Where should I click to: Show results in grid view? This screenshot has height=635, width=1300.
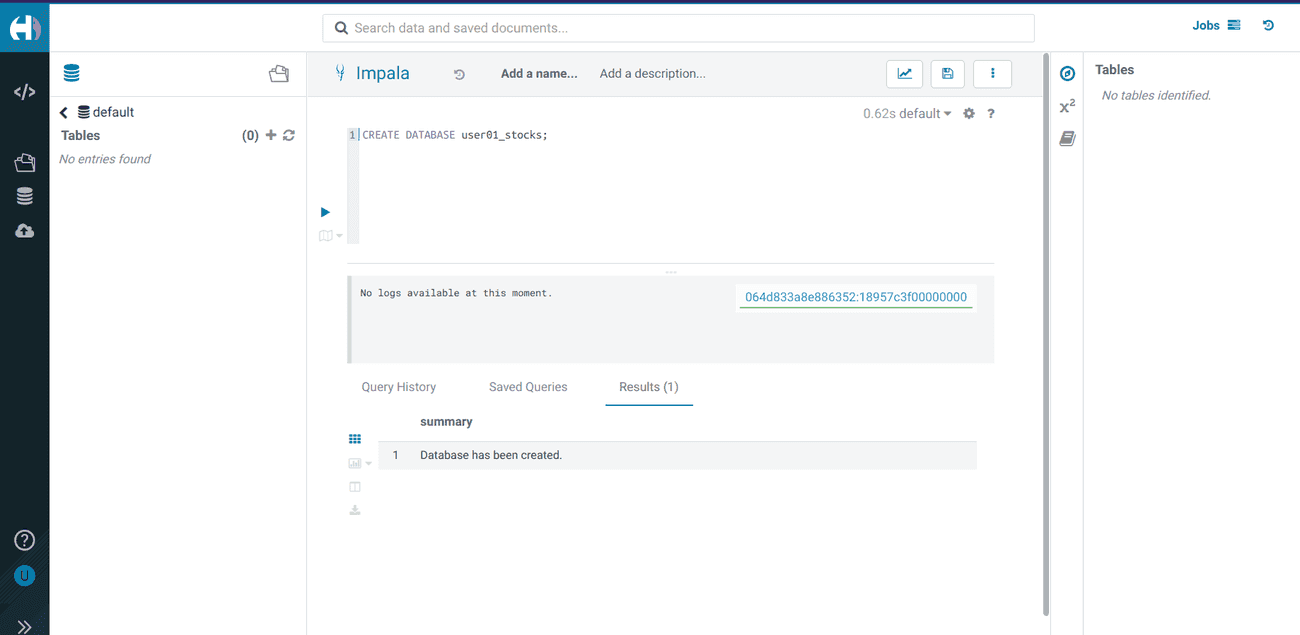click(355, 439)
